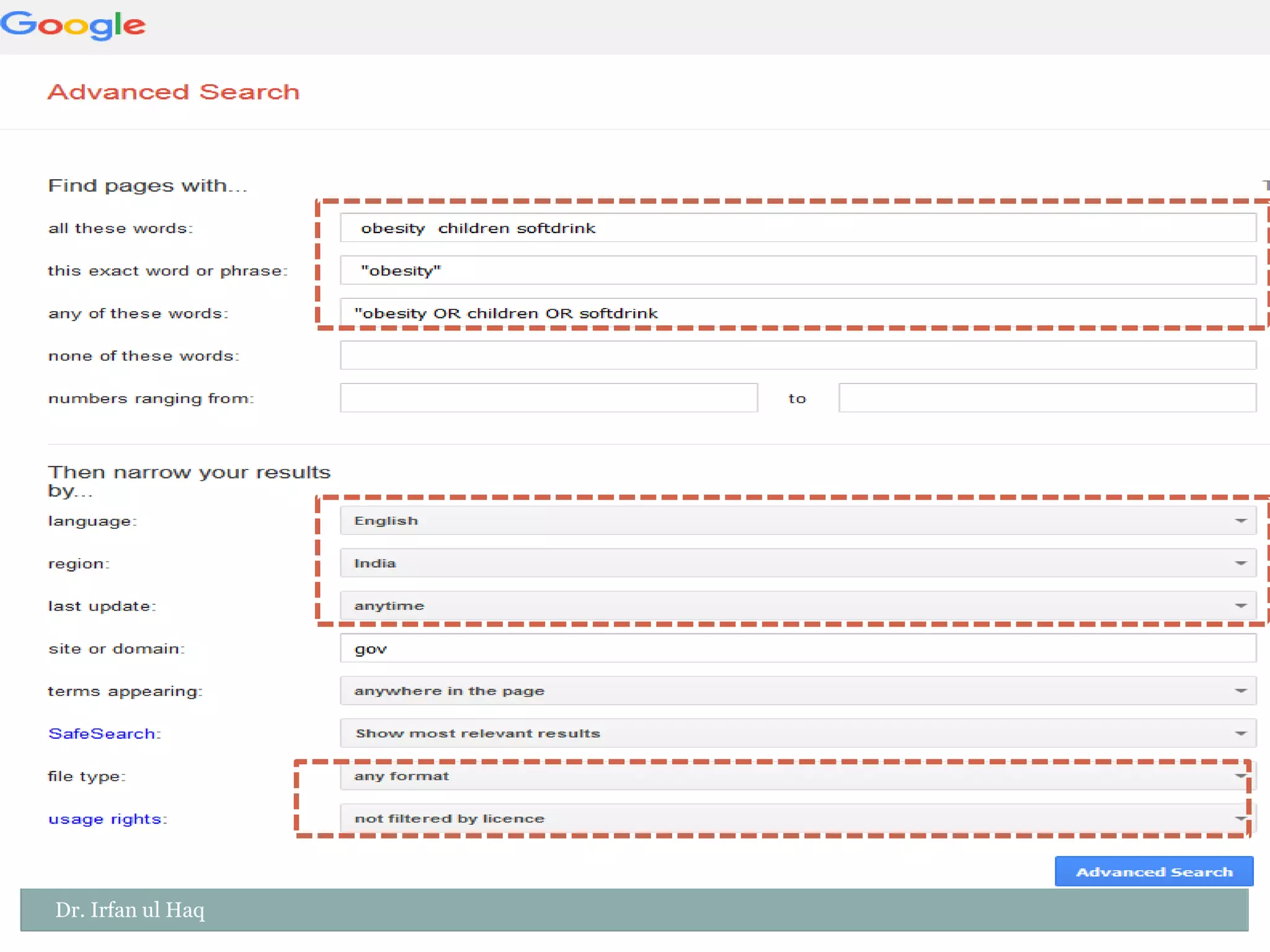1270x952 pixels.
Task: Follow the SafeSearch link
Action: pyautogui.click(x=102, y=734)
